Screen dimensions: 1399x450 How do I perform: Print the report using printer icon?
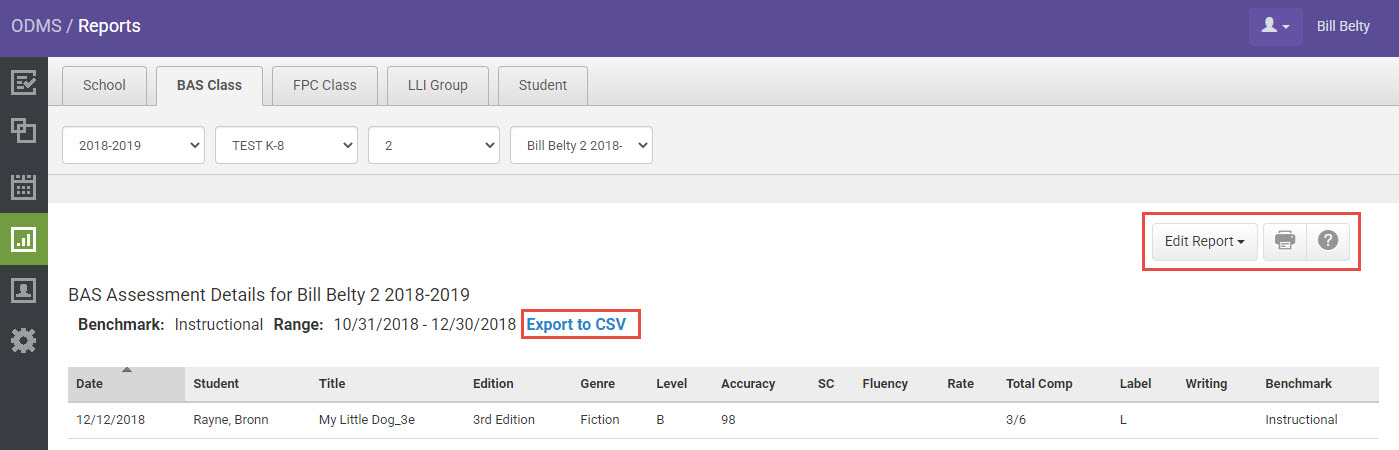coord(1285,241)
